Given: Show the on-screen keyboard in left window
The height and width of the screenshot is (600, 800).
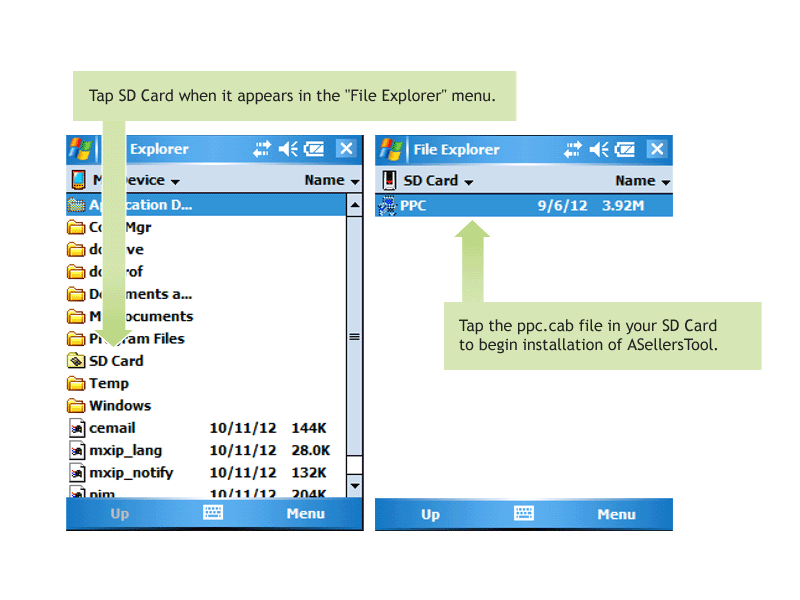Looking at the screenshot, I should pyautogui.click(x=213, y=512).
